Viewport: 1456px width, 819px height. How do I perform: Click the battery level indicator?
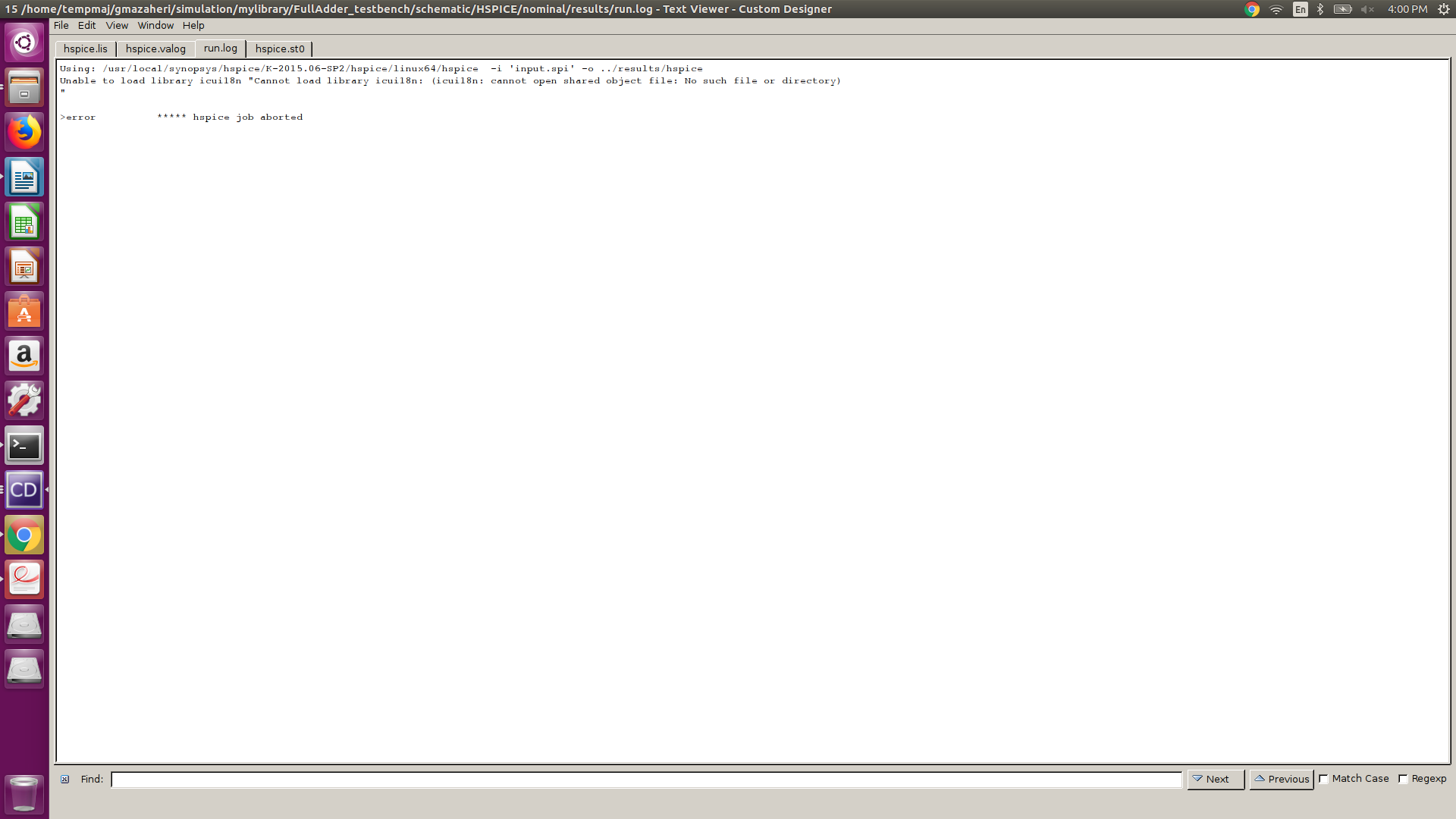1342,9
